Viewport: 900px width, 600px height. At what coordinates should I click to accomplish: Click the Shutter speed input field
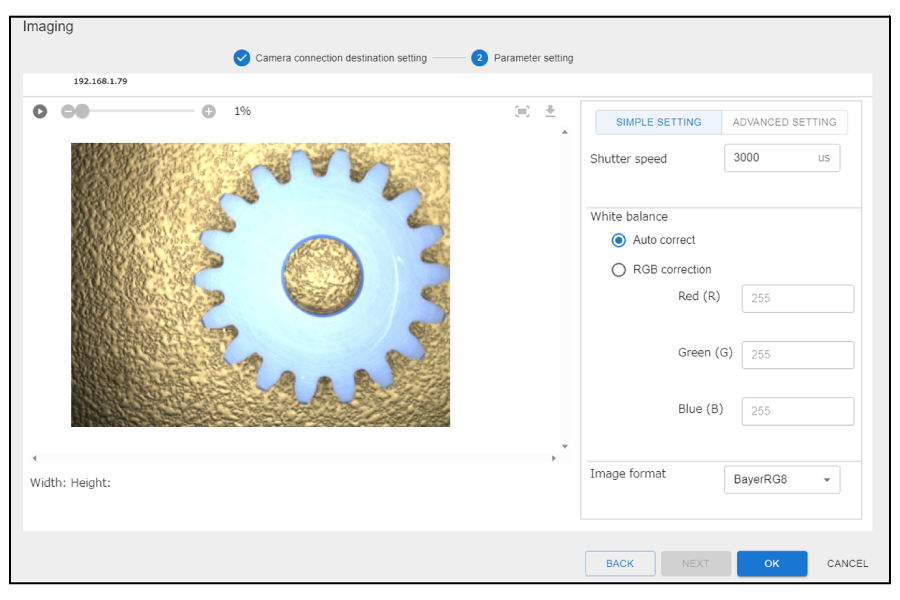(770, 158)
